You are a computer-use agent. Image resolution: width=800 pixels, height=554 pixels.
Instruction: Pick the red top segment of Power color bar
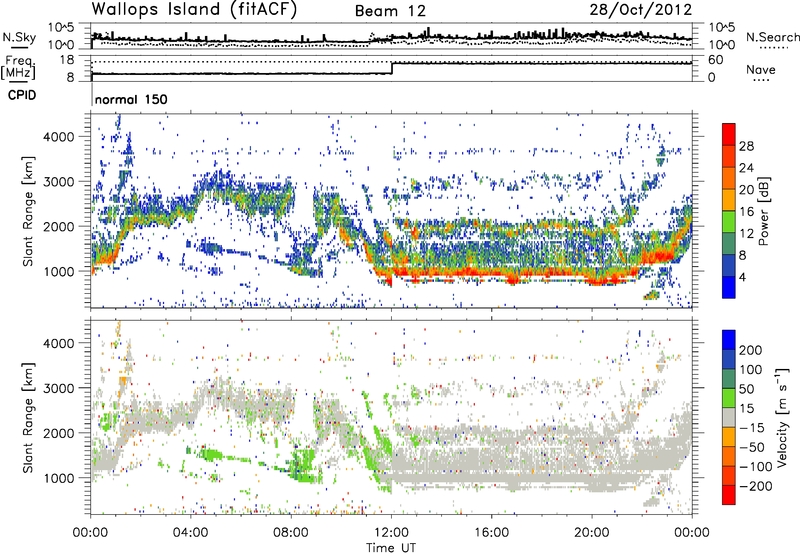pos(729,135)
